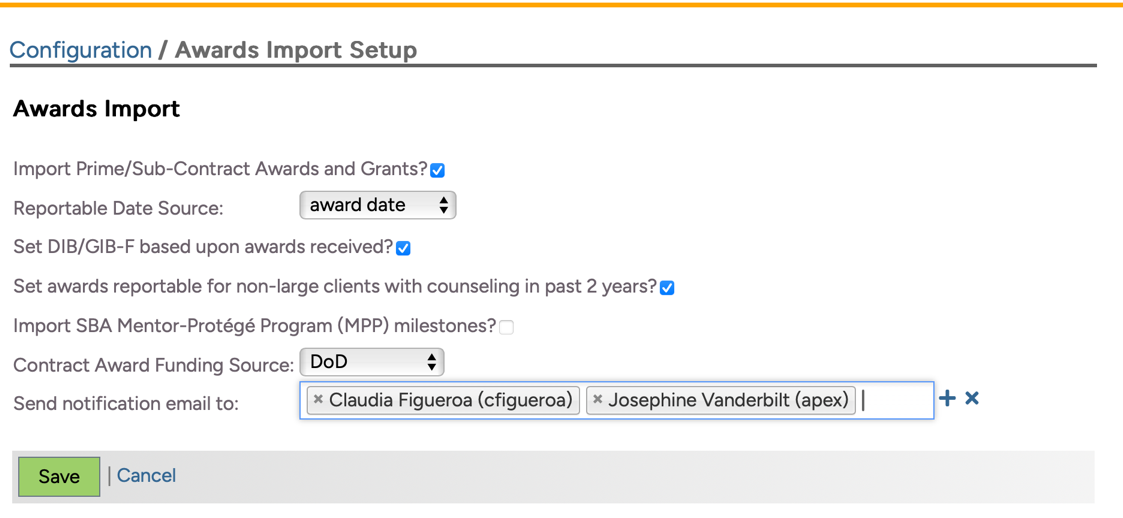Select the Josephine Vanderbilt (apex) tag

pyautogui.click(x=728, y=400)
